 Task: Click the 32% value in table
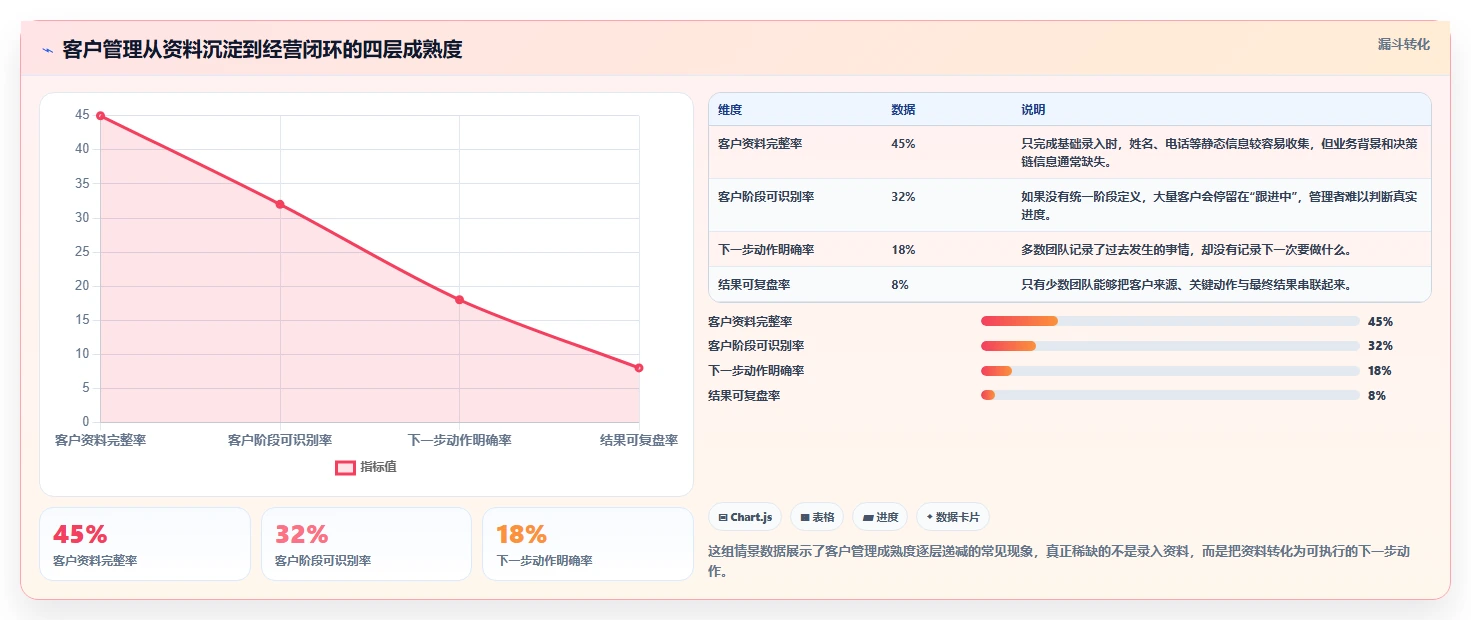point(903,196)
